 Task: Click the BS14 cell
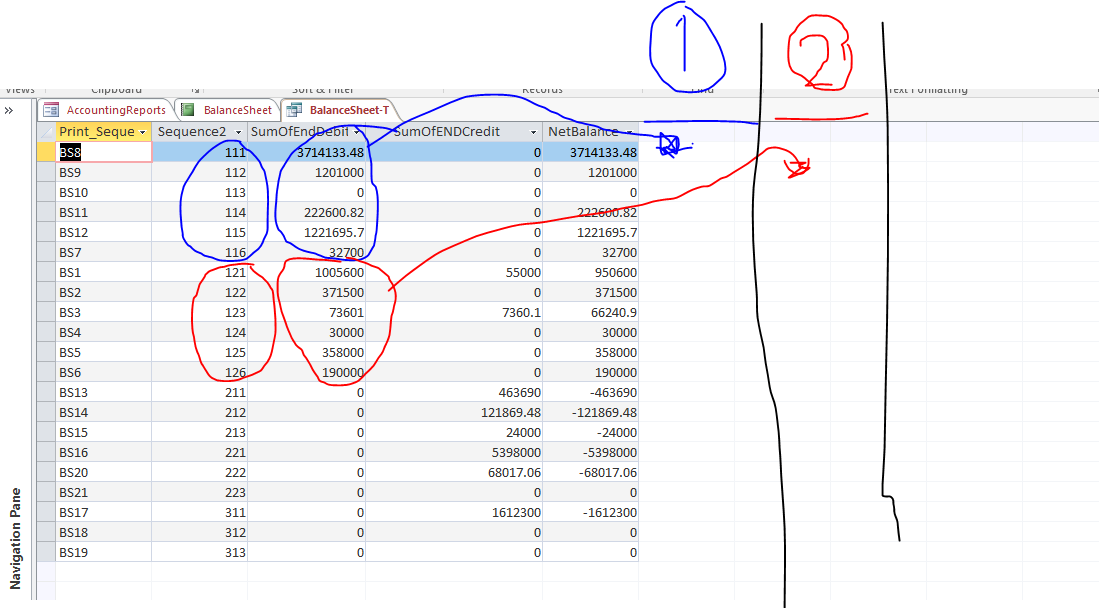(x=104, y=412)
